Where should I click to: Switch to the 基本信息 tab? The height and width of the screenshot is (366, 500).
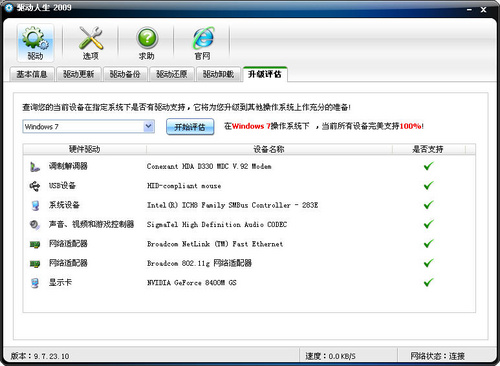click(x=32, y=74)
